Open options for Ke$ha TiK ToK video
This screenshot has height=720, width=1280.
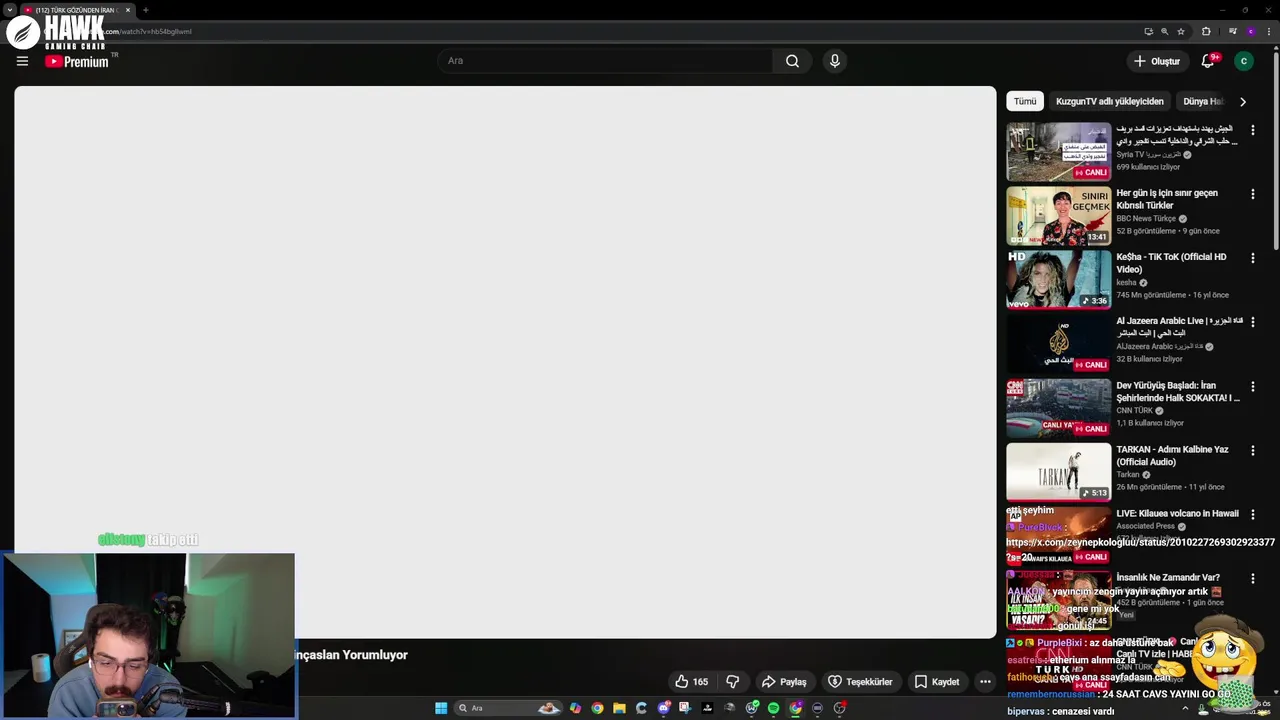(1253, 258)
